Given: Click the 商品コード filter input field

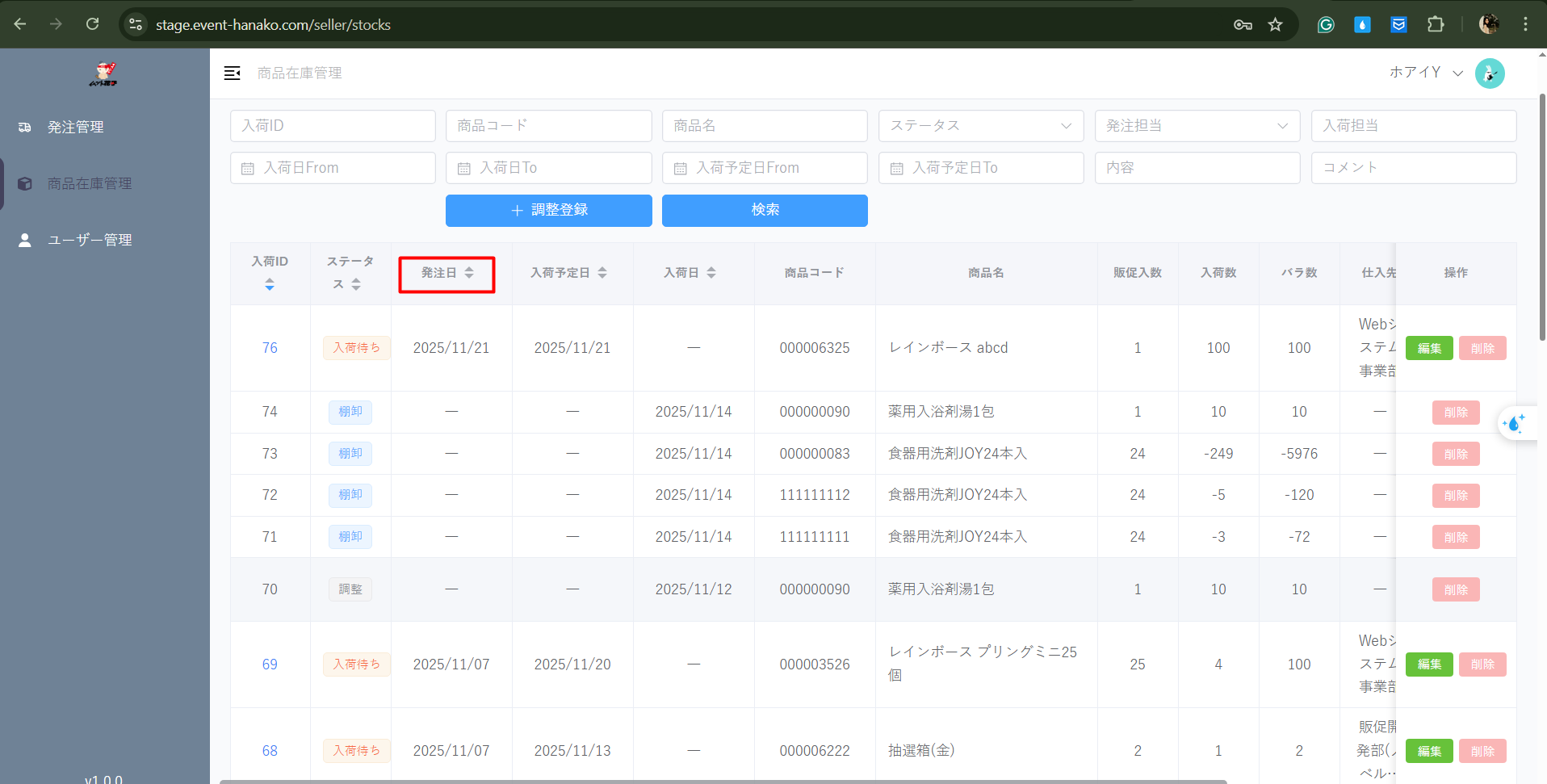Looking at the screenshot, I should click(548, 126).
